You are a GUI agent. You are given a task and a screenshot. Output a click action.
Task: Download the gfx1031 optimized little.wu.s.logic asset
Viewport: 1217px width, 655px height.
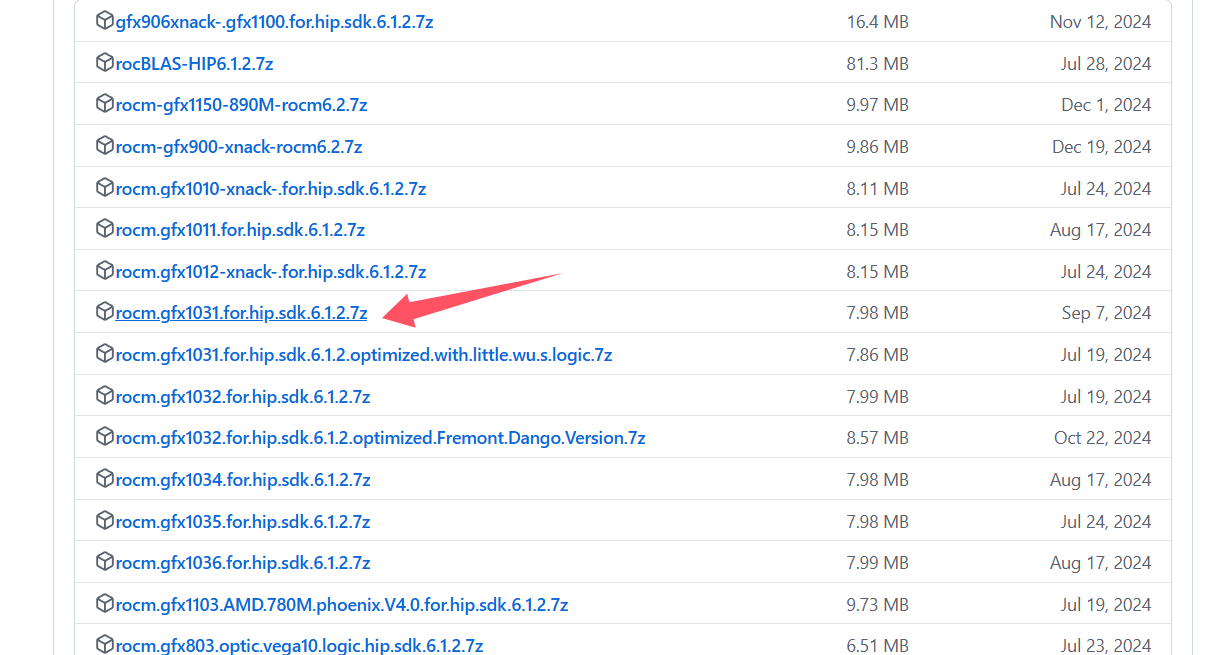364,355
